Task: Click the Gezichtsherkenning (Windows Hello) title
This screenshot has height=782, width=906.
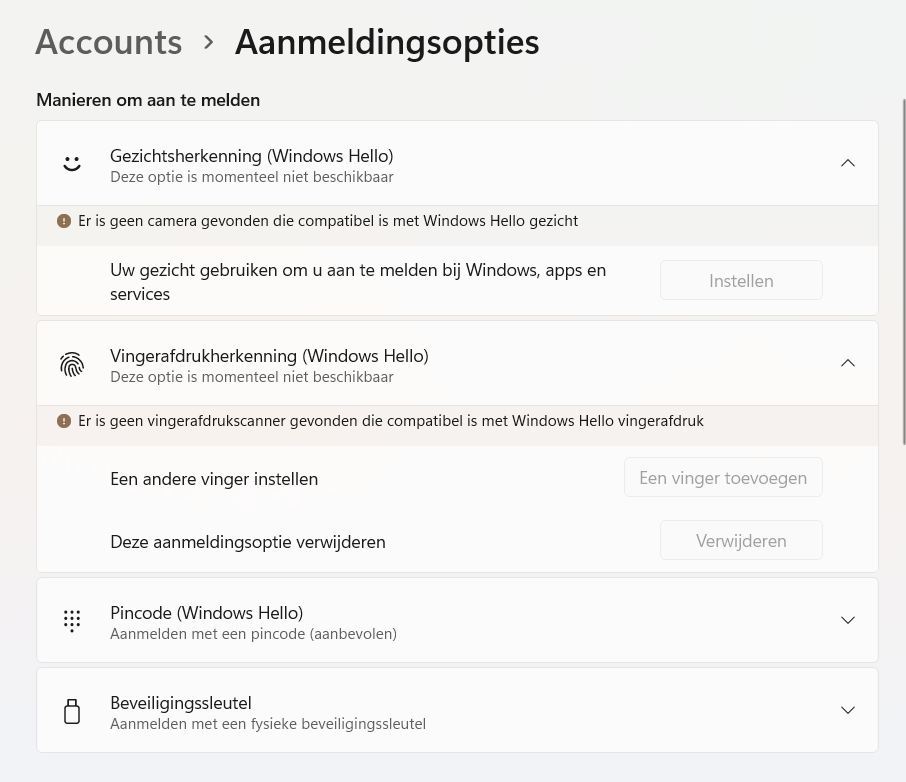Action: (251, 156)
